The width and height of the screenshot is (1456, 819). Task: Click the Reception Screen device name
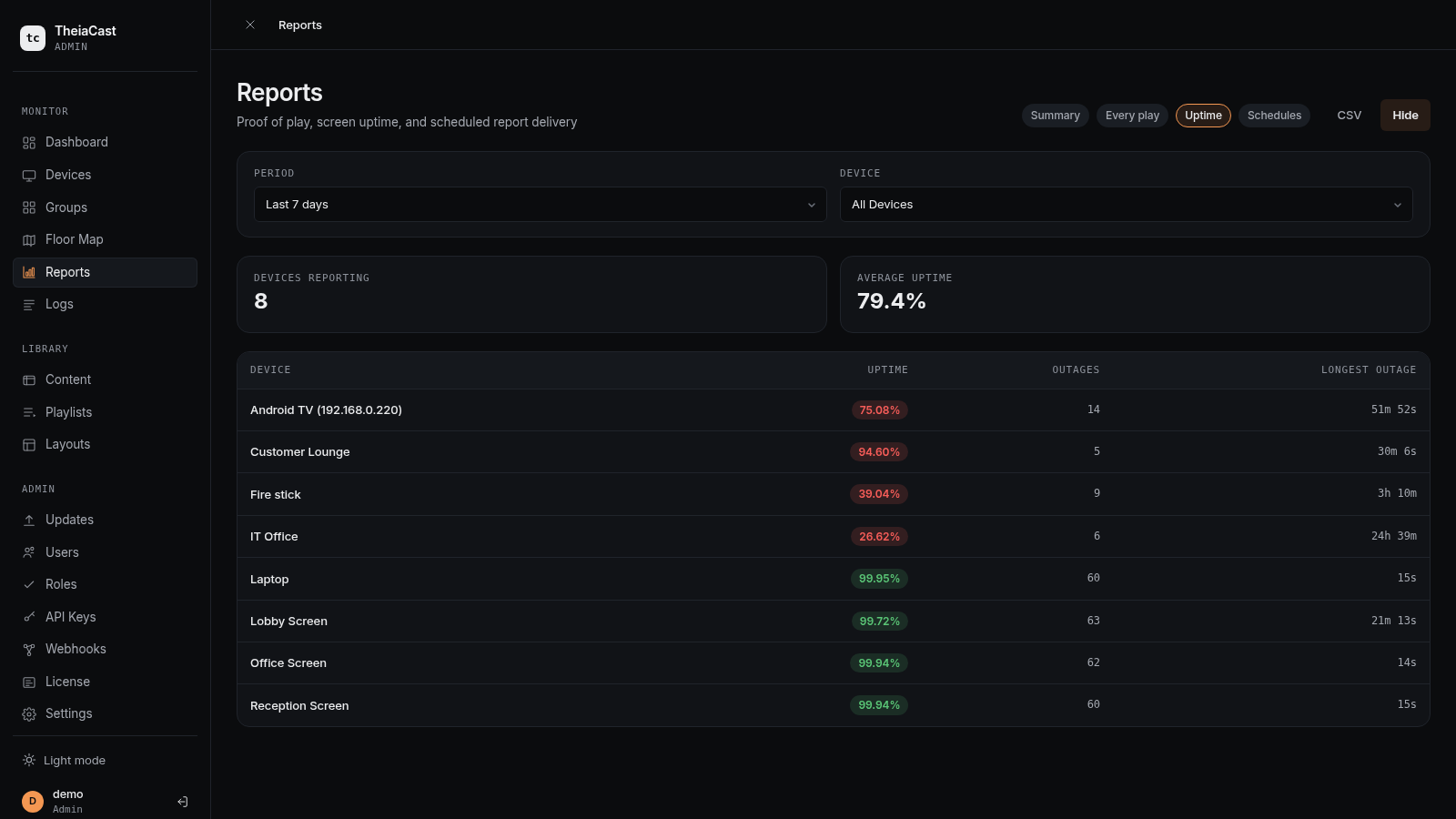(x=299, y=706)
